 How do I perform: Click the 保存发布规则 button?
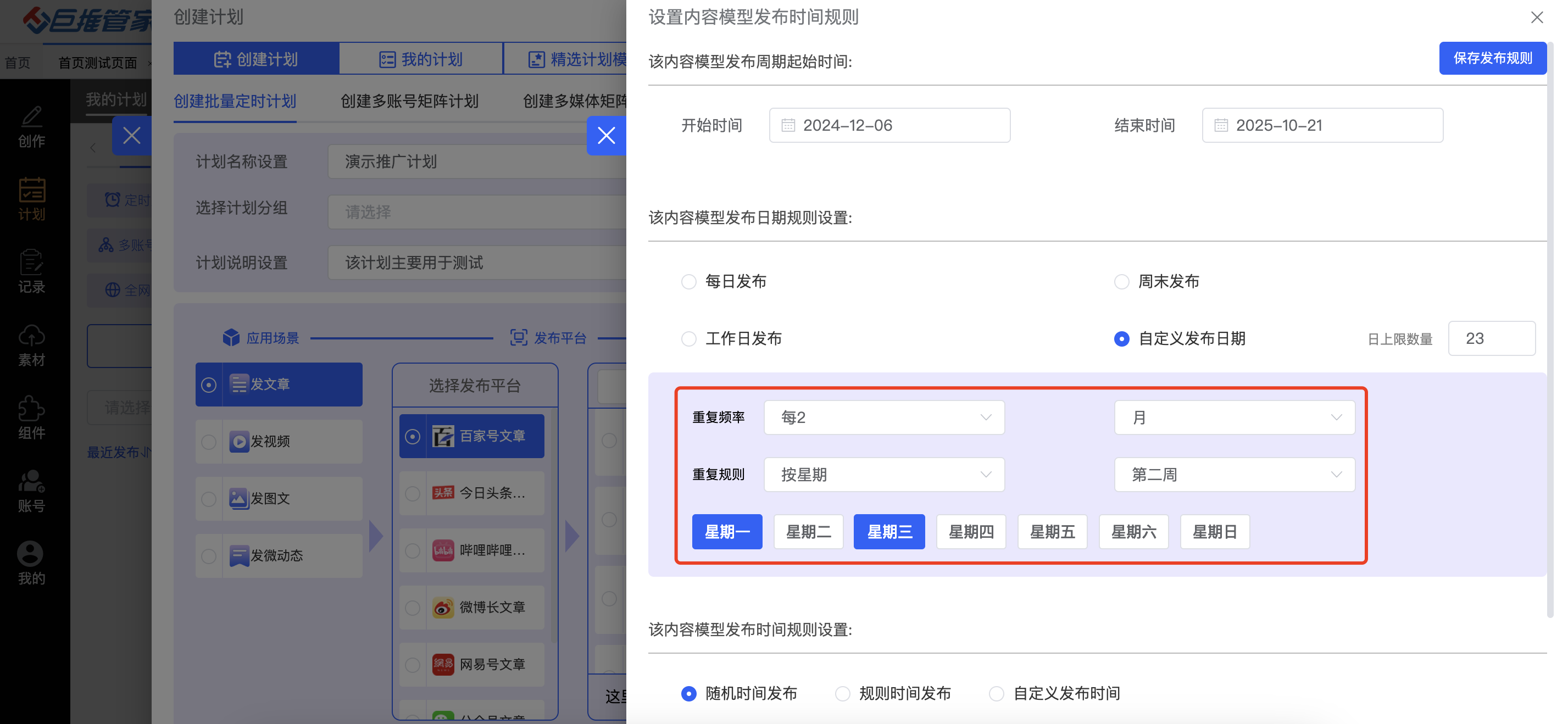[1492, 58]
